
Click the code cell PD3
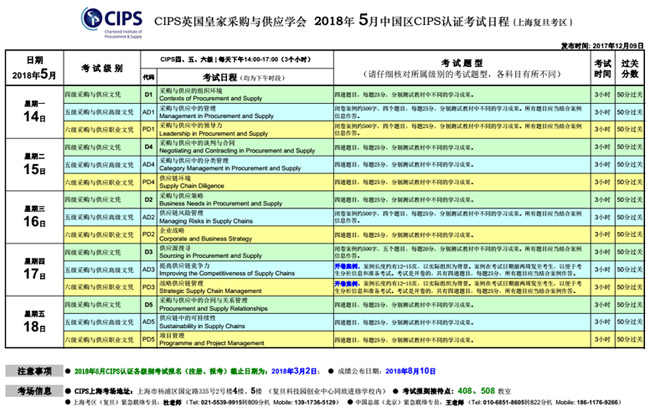149,287
